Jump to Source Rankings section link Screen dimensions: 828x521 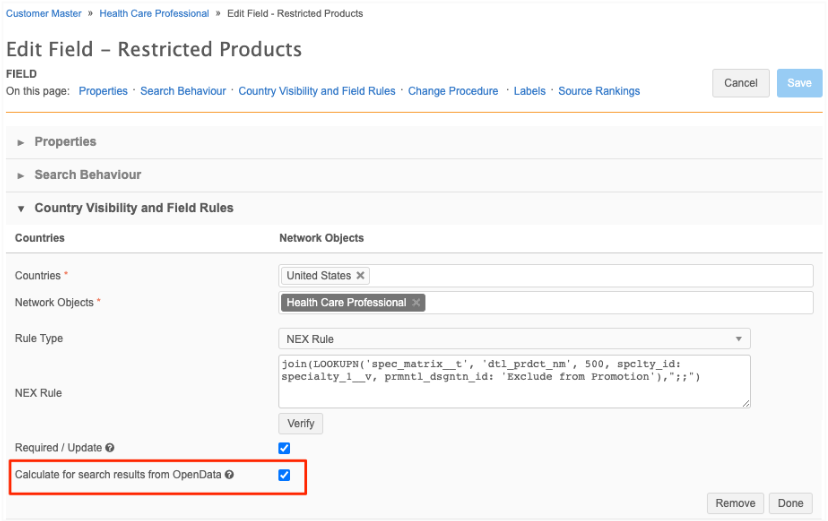598,91
